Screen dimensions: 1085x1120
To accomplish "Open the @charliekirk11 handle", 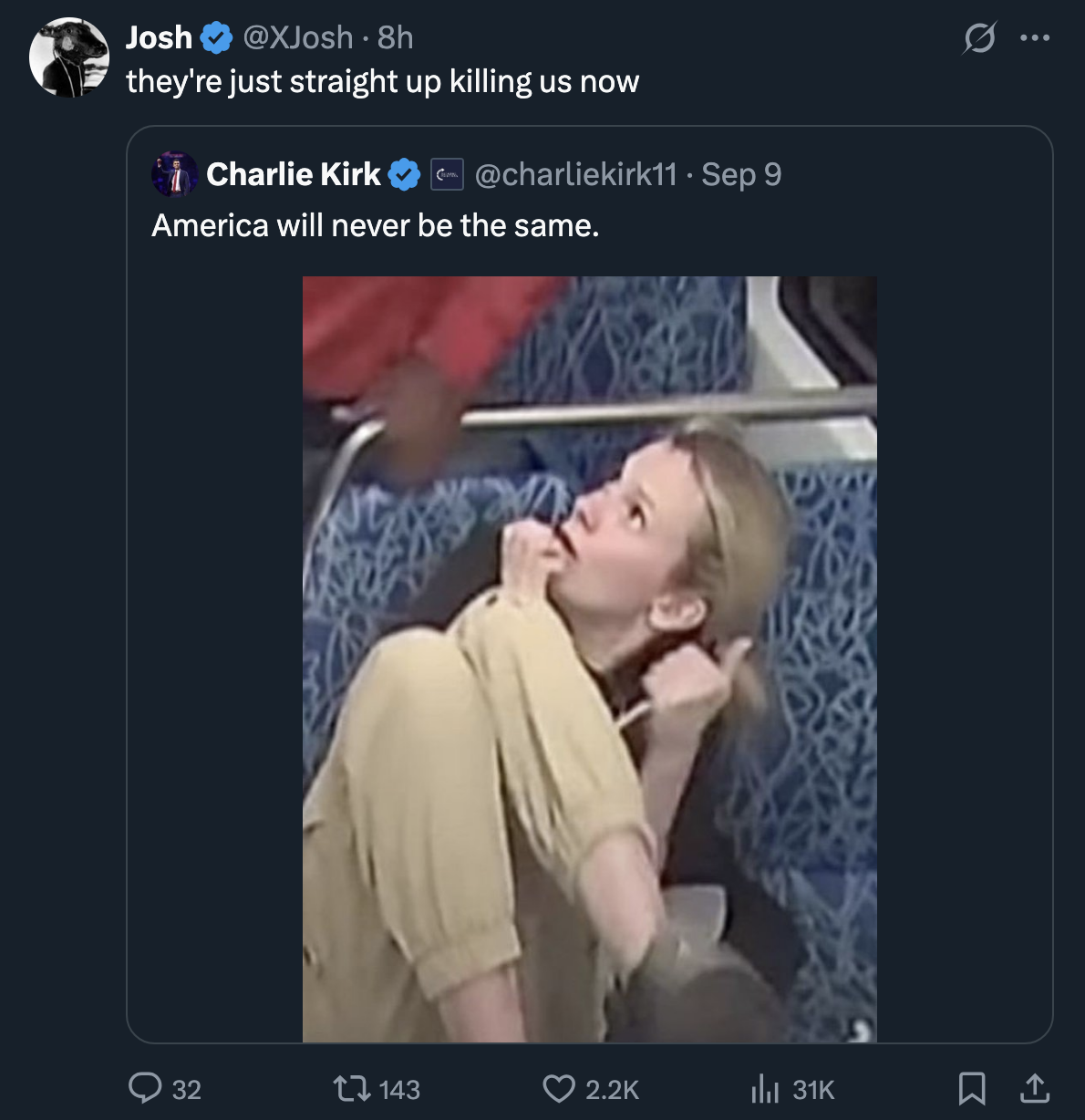I will point(576,174).
